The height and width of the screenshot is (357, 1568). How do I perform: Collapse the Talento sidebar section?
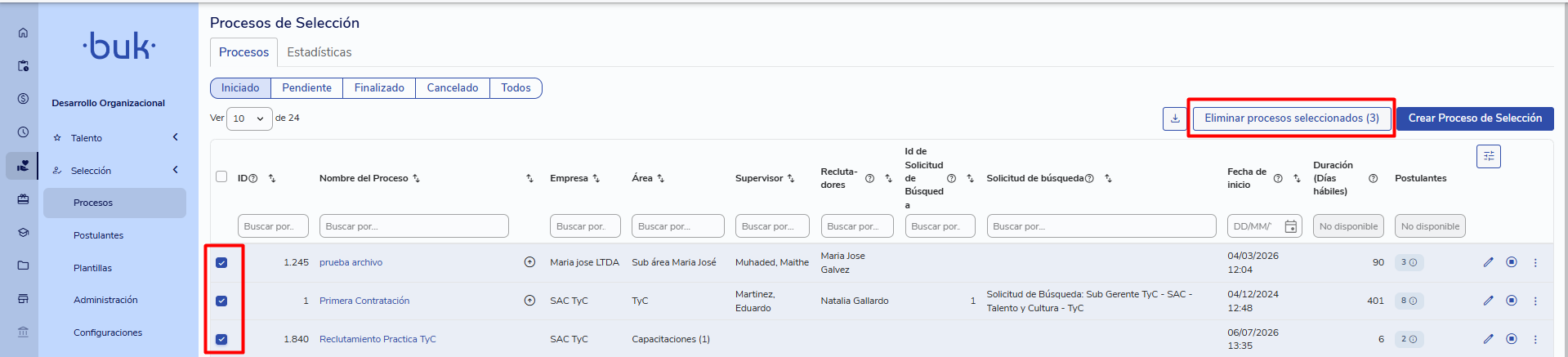click(x=175, y=137)
